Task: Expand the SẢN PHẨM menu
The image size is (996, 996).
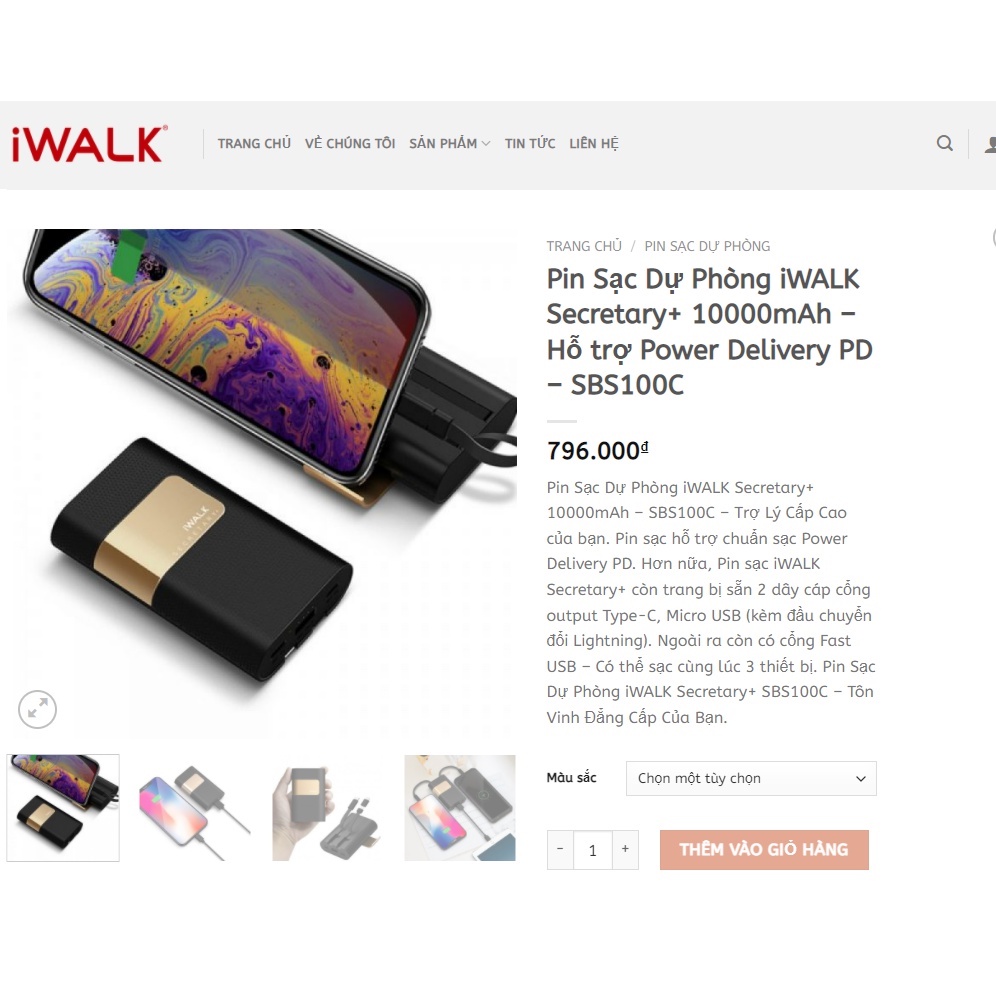Action: [449, 144]
